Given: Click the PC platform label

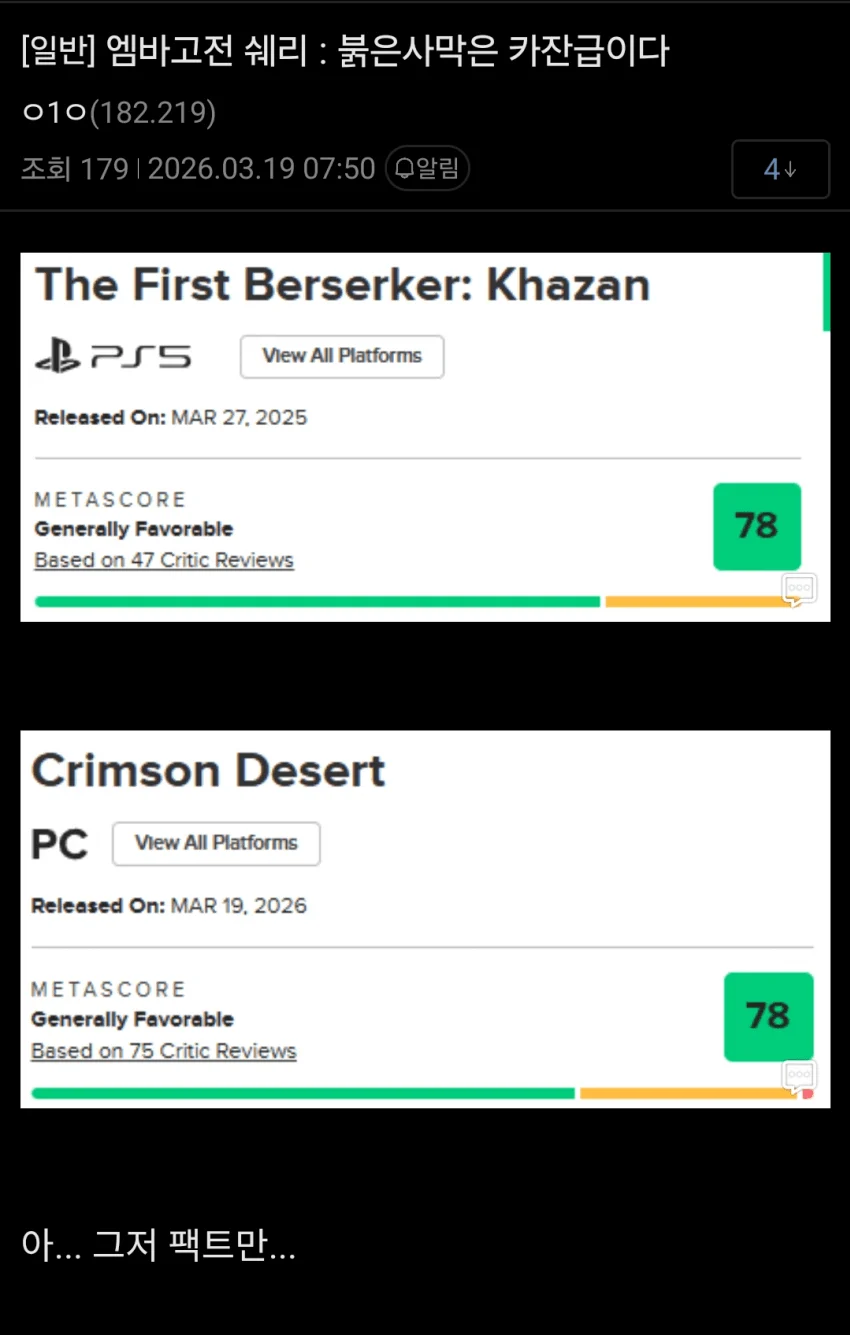Looking at the screenshot, I should click(60, 844).
